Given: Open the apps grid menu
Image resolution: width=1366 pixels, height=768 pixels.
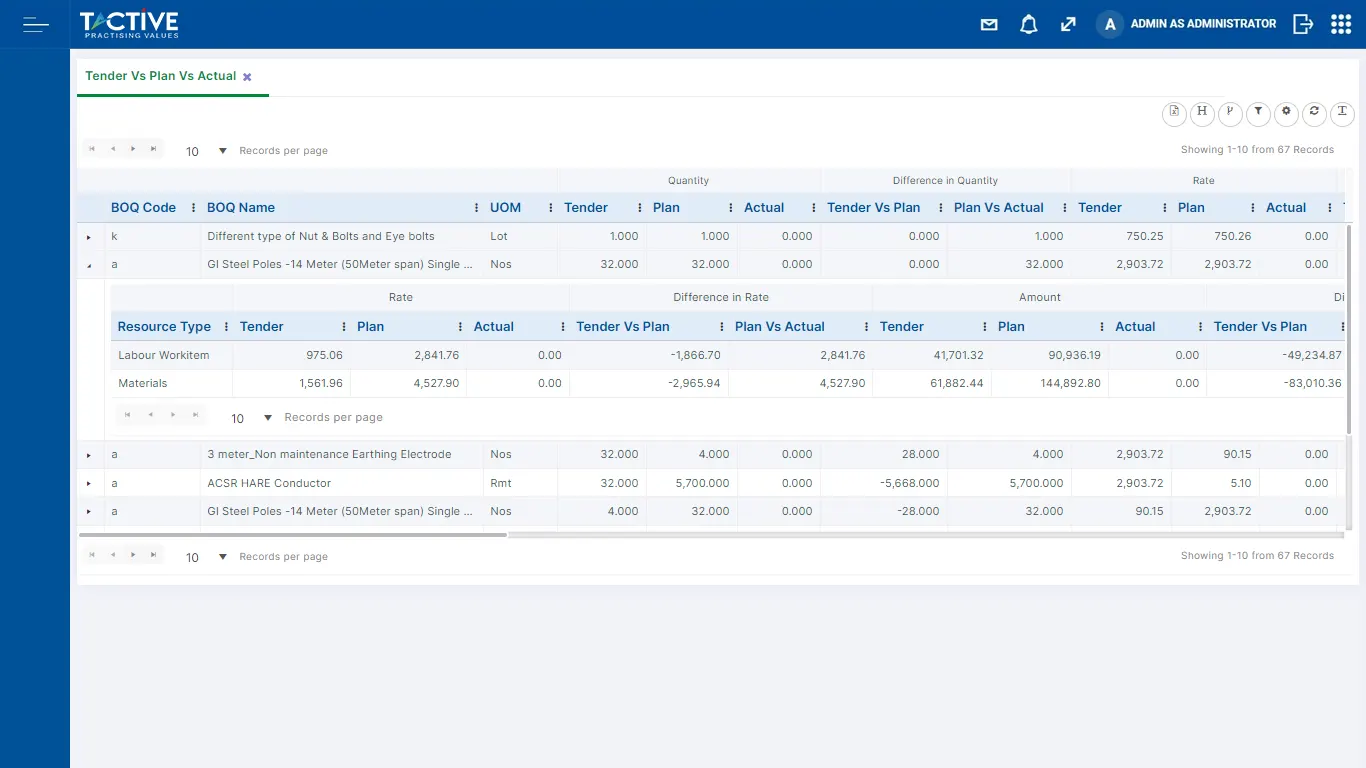Looking at the screenshot, I should pos(1341,24).
